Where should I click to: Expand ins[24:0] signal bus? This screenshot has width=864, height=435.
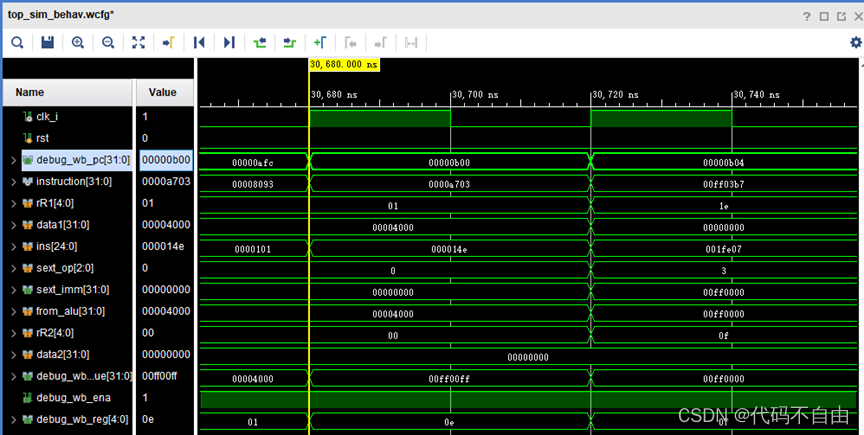click(x=13, y=246)
